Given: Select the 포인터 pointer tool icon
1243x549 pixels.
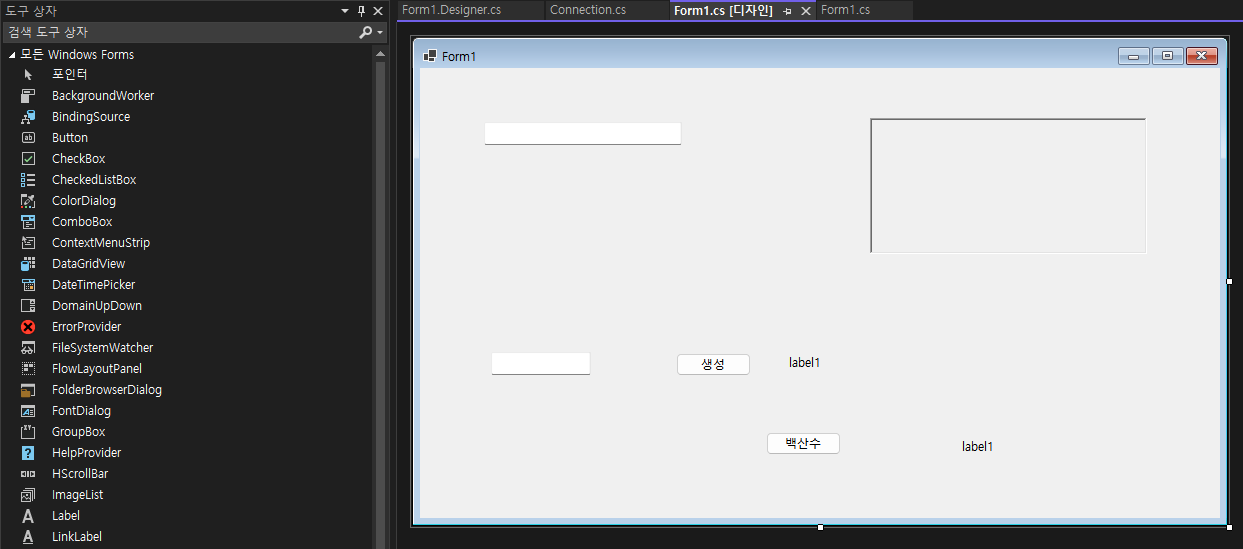Looking at the screenshot, I should point(28,75).
